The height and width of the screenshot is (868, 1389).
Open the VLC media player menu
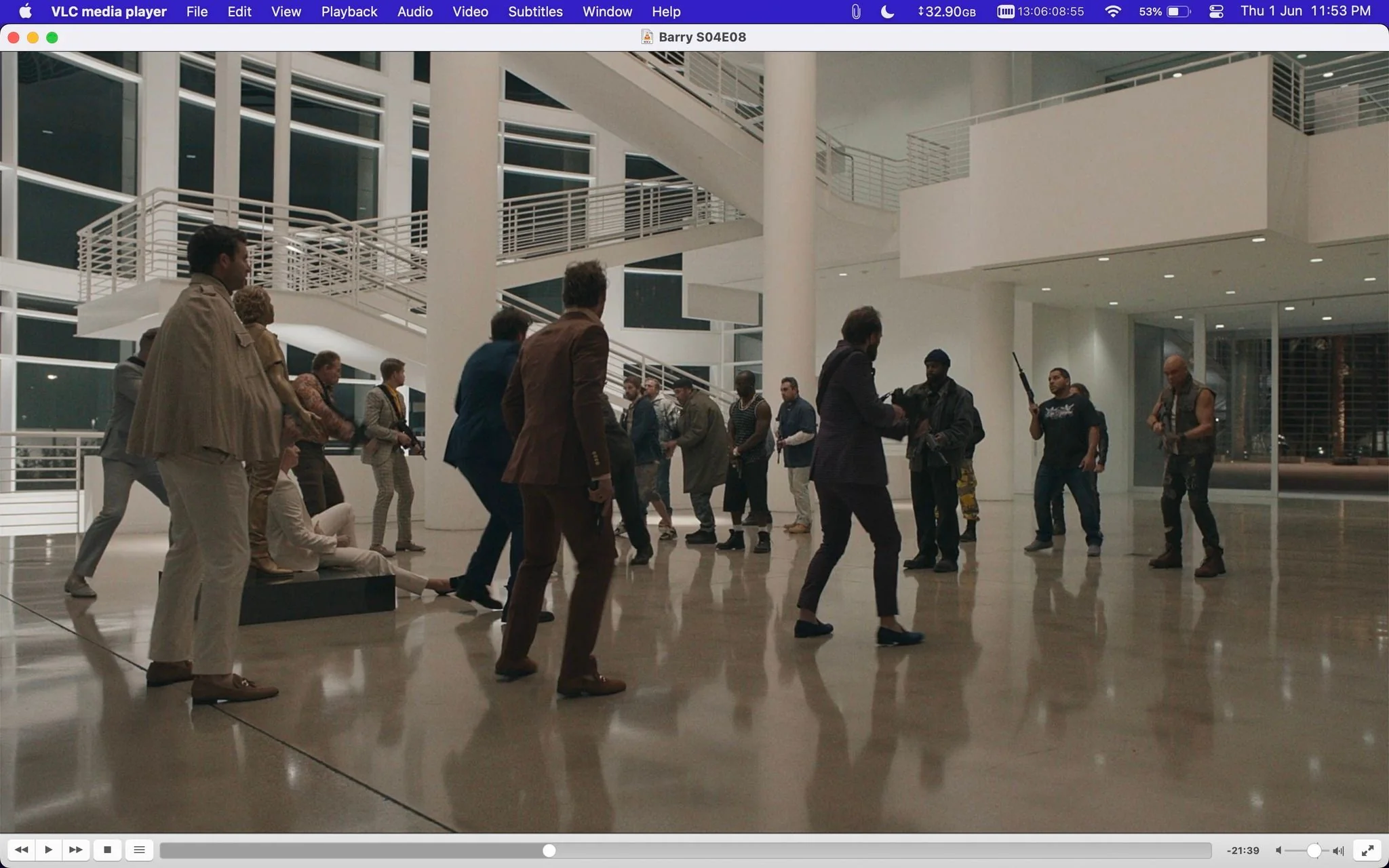click(x=109, y=12)
